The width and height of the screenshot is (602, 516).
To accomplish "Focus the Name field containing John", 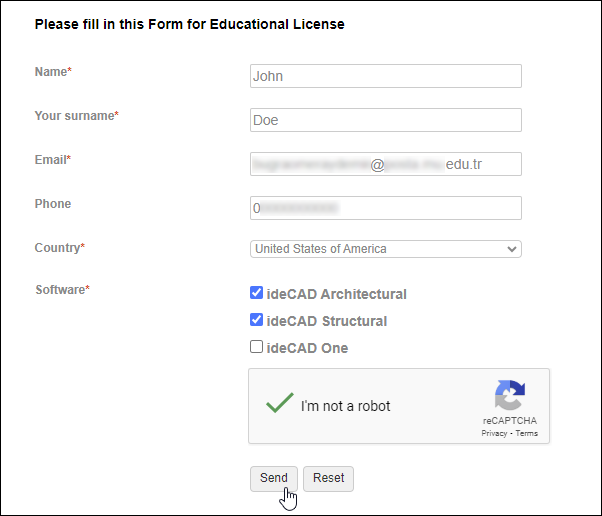I will [x=385, y=76].
